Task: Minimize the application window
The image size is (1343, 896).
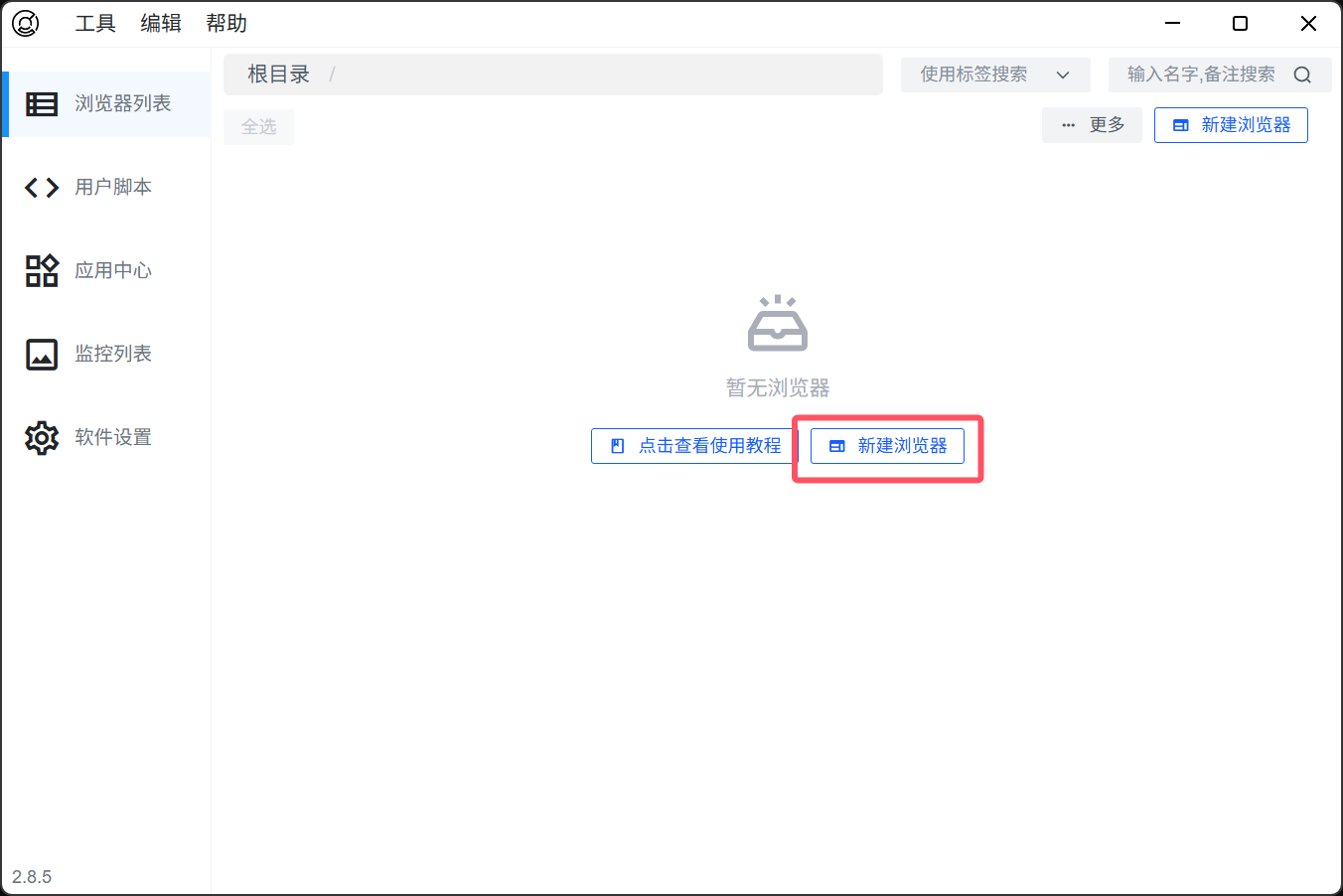Action: click(1172, 23)
